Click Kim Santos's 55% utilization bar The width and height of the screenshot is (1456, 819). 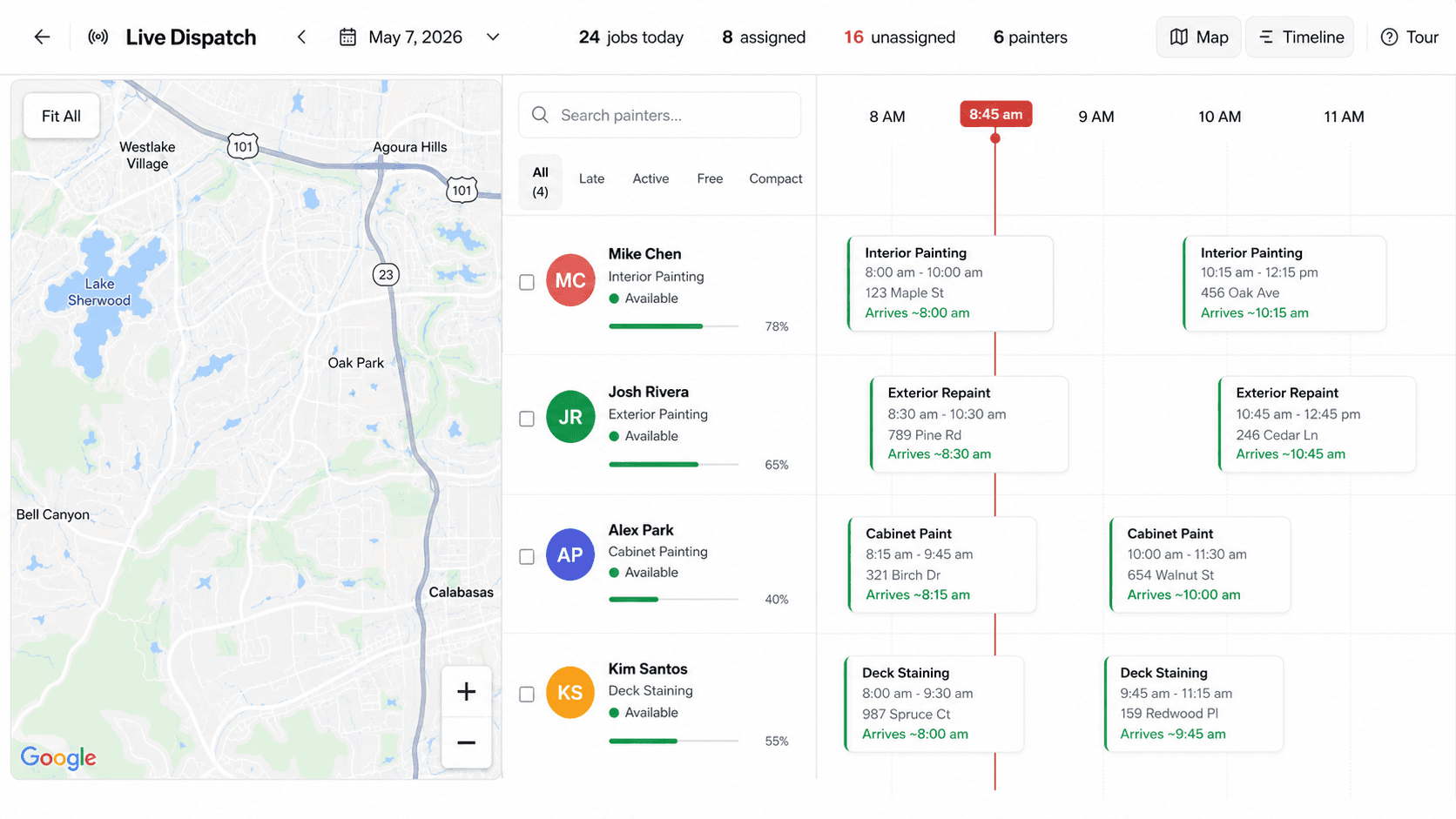tap(674, 742)
